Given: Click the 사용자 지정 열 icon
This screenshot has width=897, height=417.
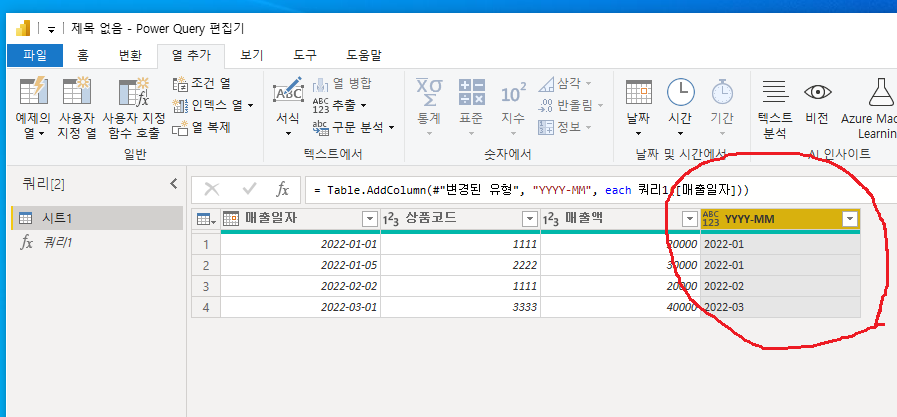Looking at the screenshot, I should point(77,95).
